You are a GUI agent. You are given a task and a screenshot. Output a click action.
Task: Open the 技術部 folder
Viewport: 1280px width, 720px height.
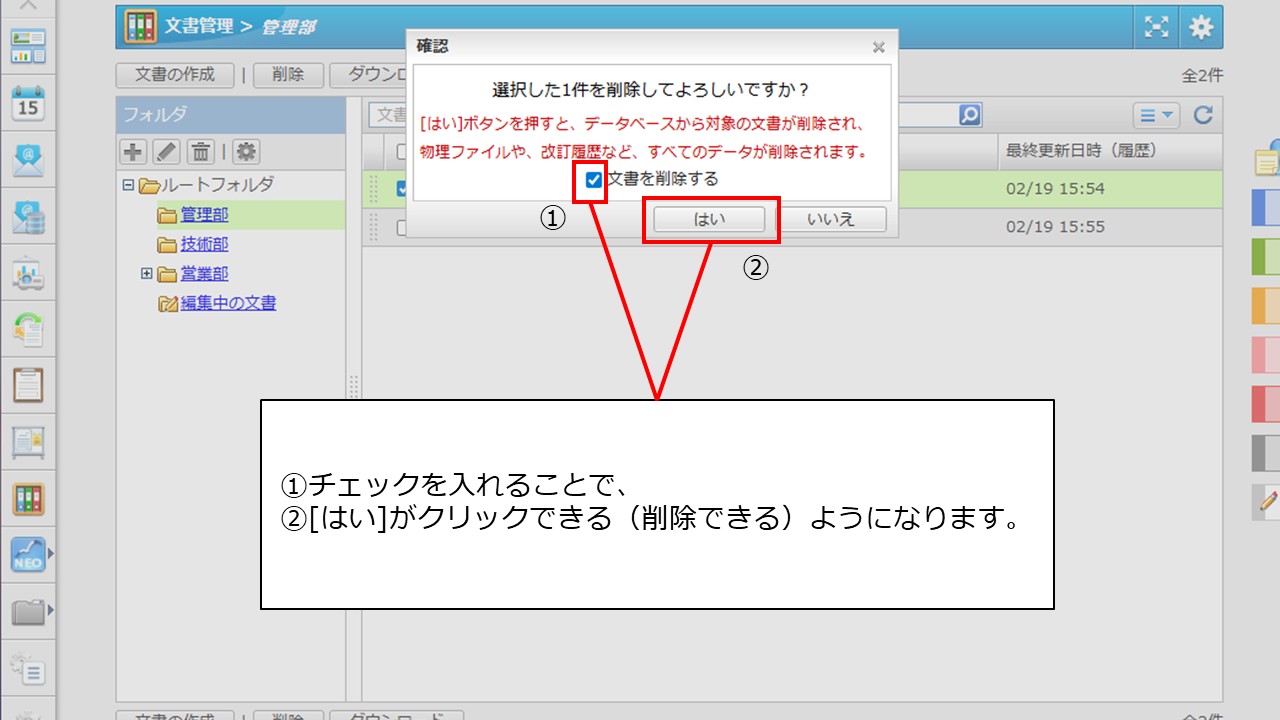pyautogui.click(x=204, y=244)
